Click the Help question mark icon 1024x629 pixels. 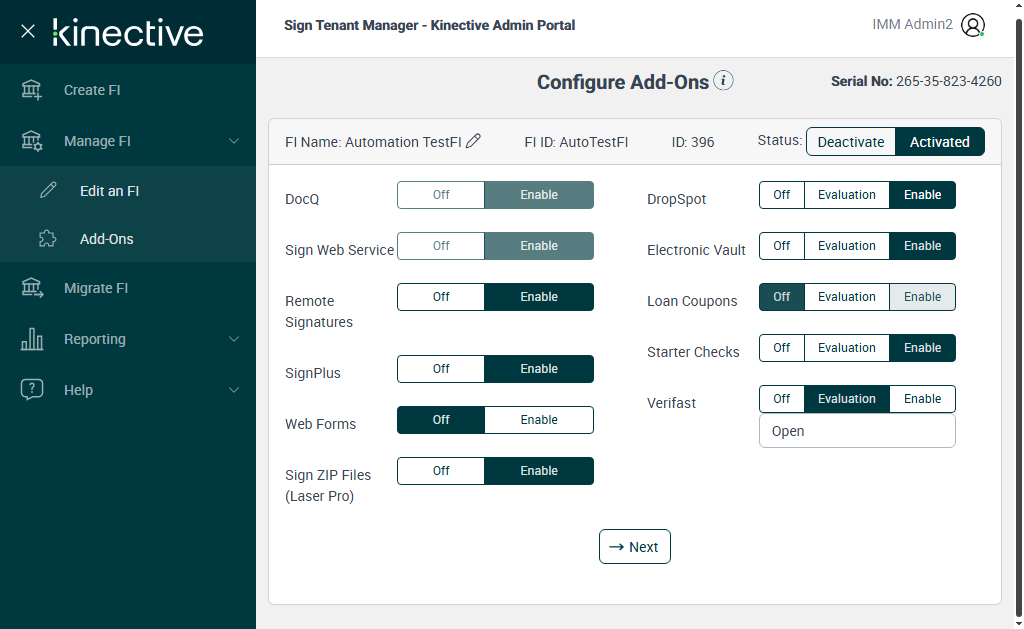point(31,389)
